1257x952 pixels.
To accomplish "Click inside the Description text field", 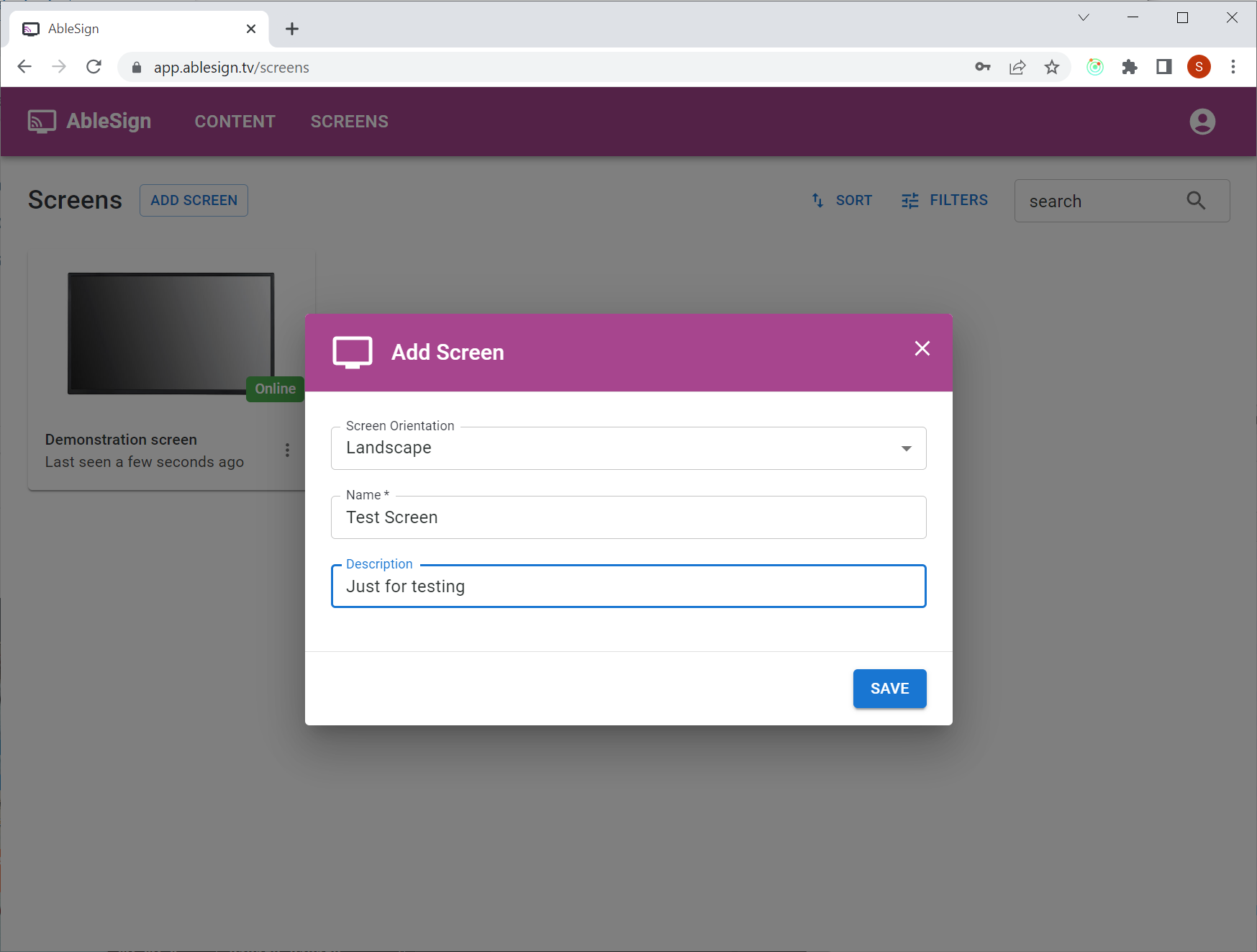I will point(628,586).
